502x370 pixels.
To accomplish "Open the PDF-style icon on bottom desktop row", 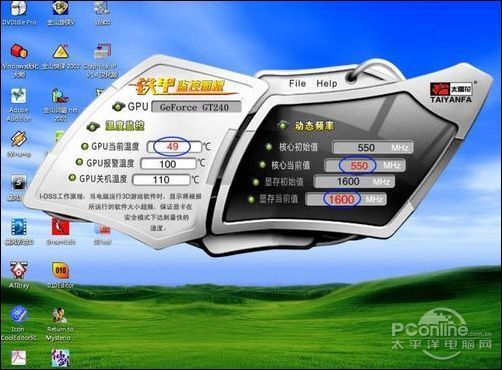I will (18, 358).
